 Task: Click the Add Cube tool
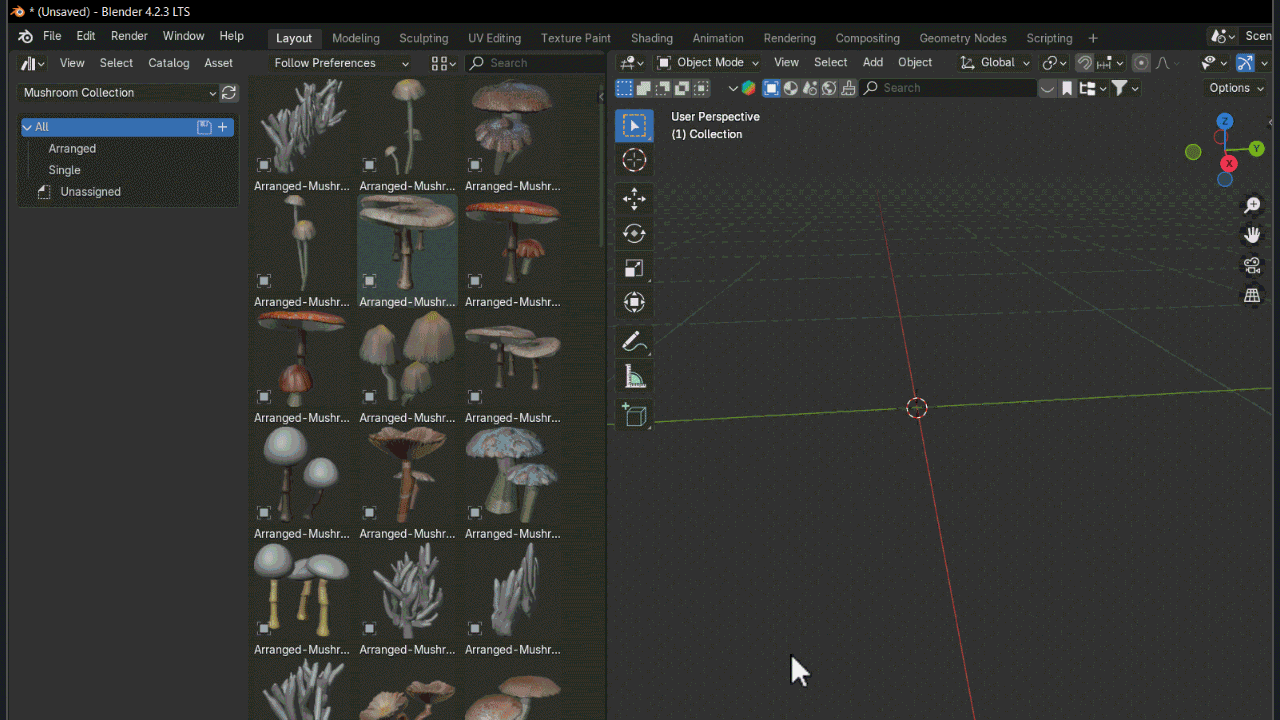point(634,415)
